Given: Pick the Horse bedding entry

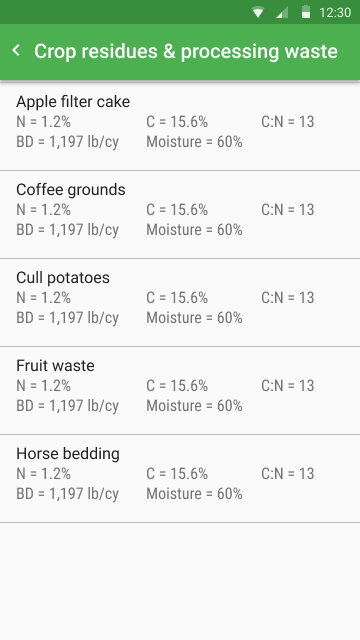Looking at the screenshot, I should pyautogui.click(x=180, y=479).
